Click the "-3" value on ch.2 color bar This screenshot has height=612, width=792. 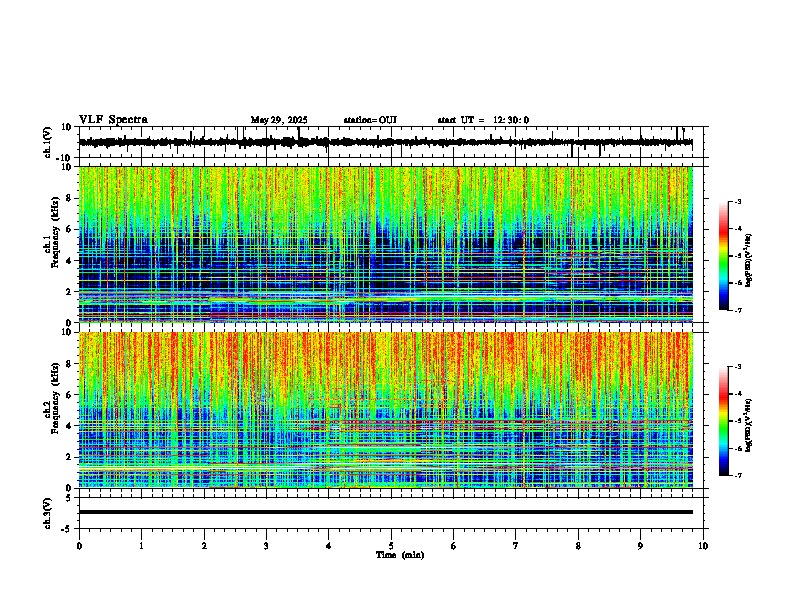(x=737, y=367)
